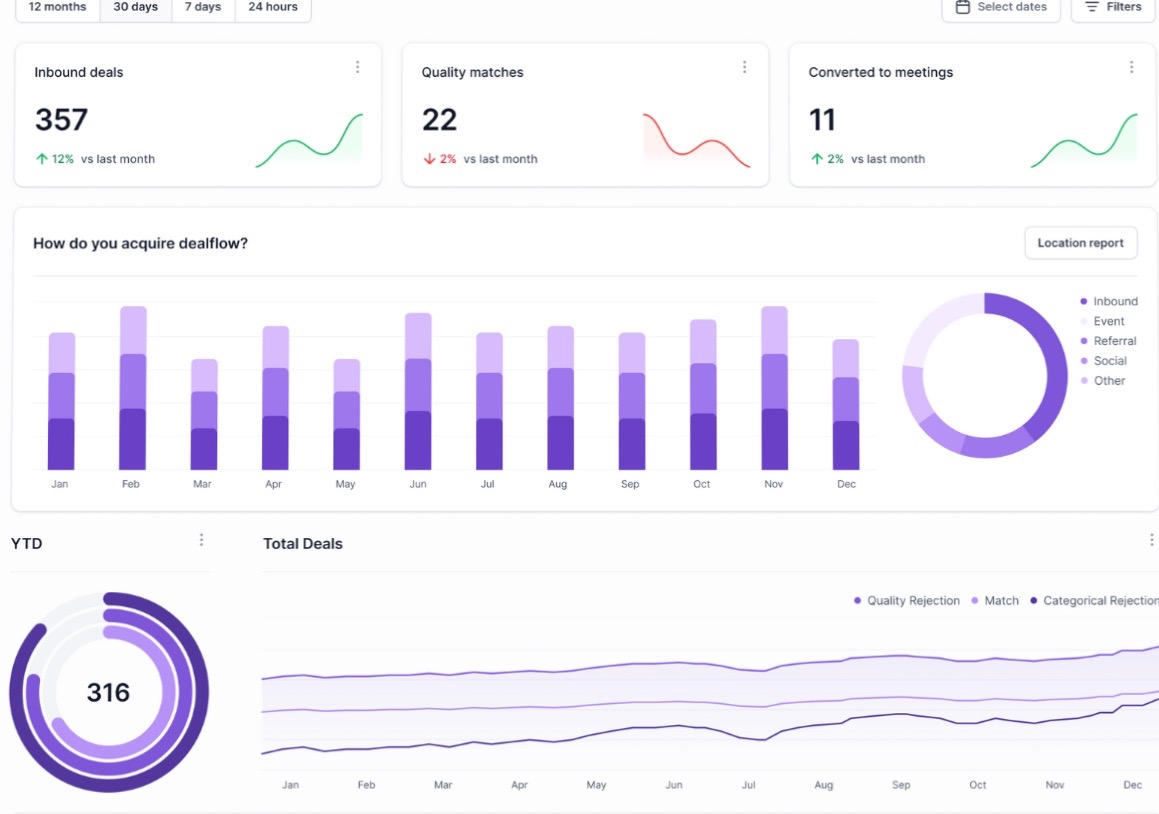The image size is (1159, 814).
Task: Open the Location report
Action: point(1080,242)
